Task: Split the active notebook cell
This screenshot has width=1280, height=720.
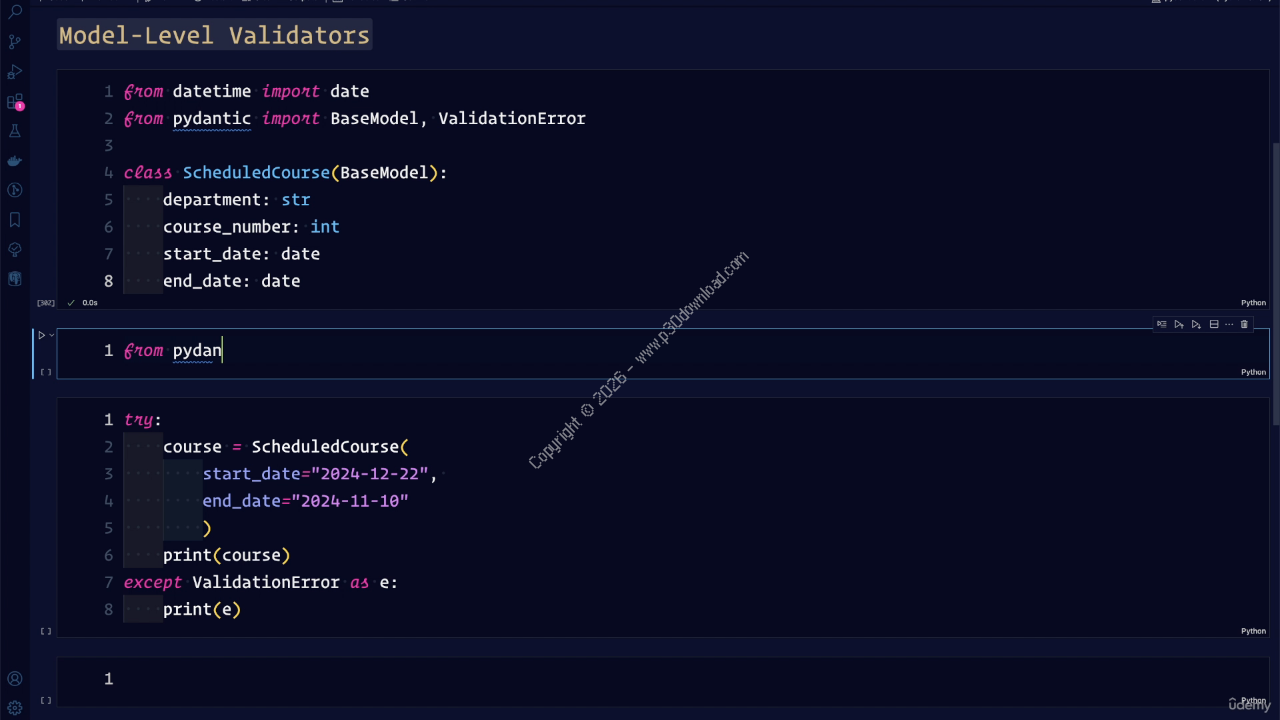Action: tap(1214, 324)
